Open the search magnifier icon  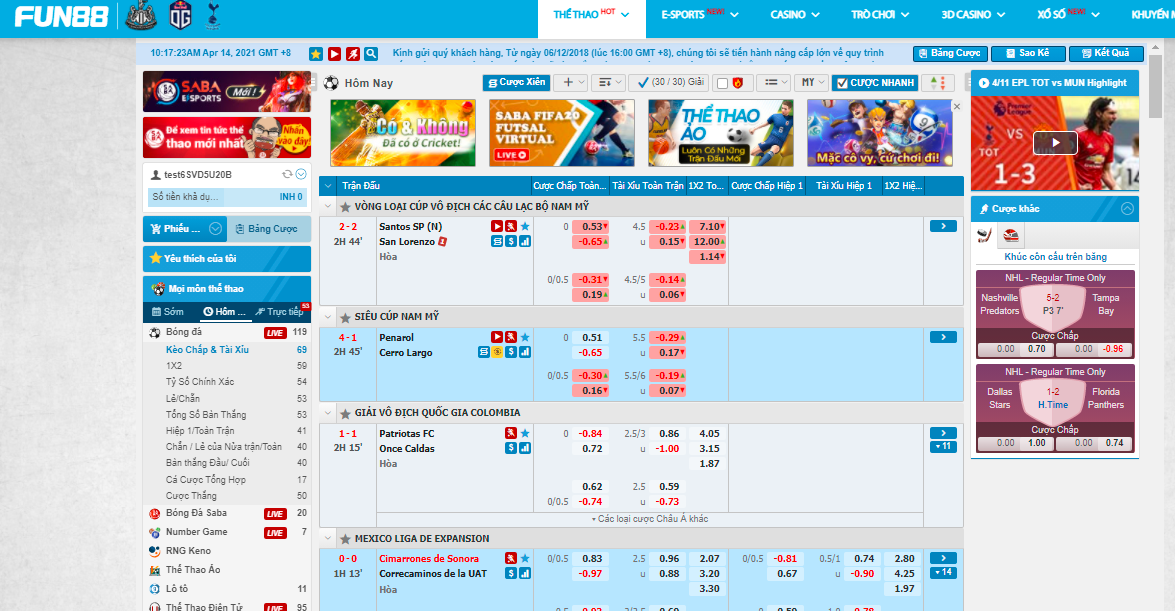tap(371, 54)
